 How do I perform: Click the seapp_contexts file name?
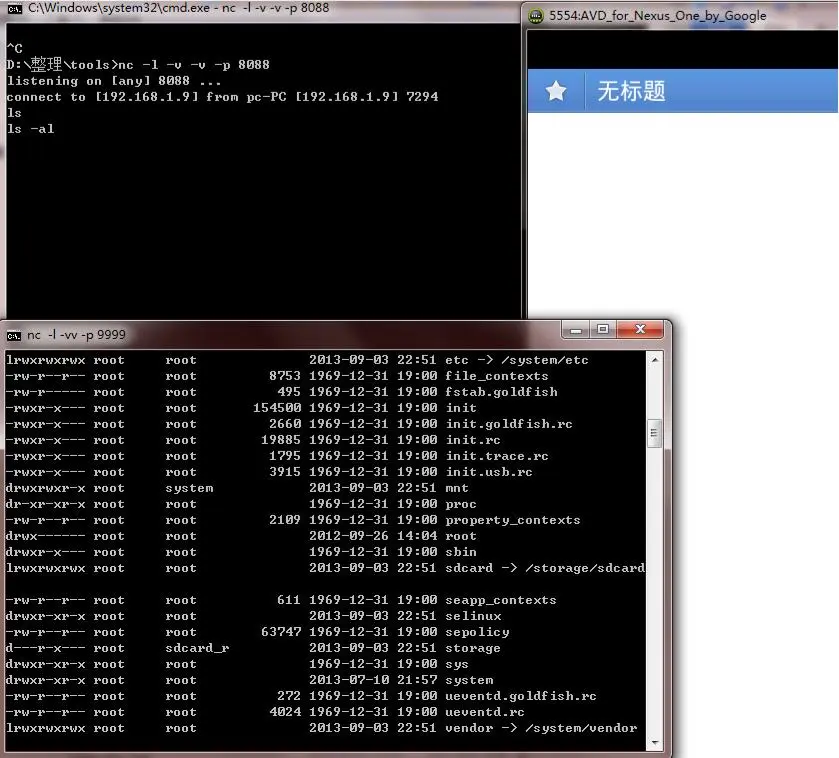(501, 600)
